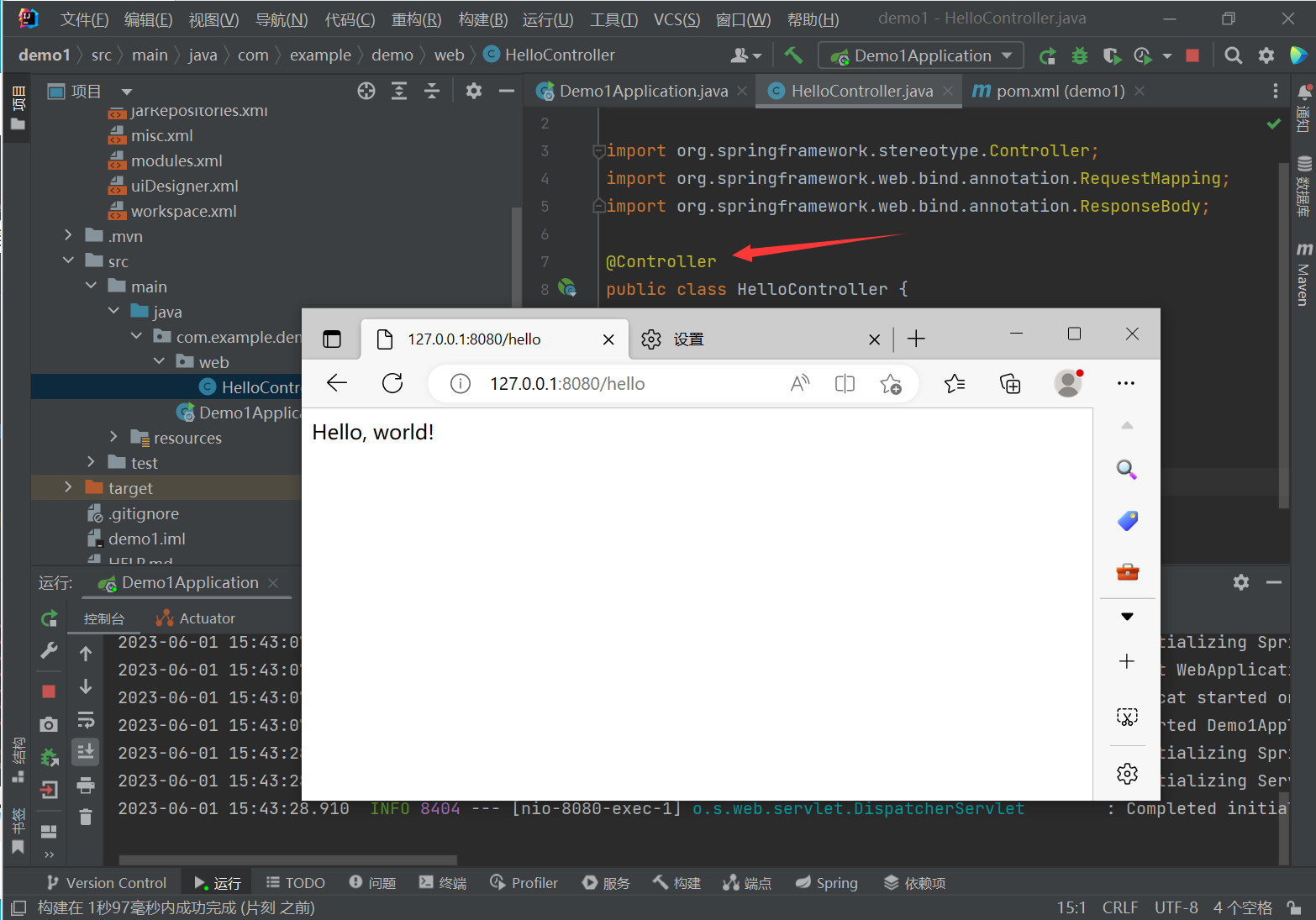Viewport: 1316px width, 920px height.
Task: Expand the target folder in project tree
Action: (x=68, y=487)
